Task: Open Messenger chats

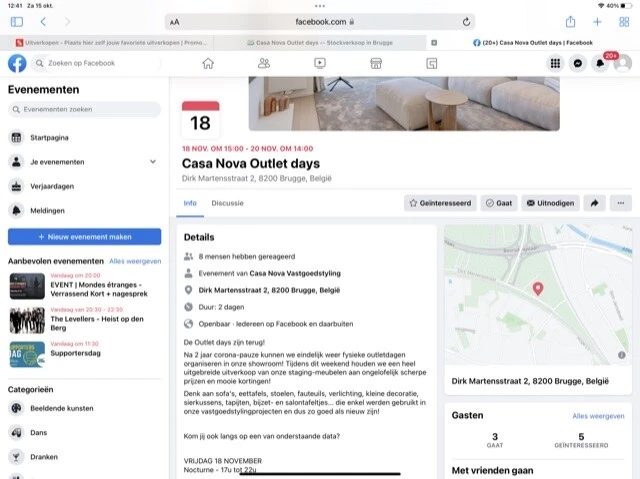Action: coord(578,63)
